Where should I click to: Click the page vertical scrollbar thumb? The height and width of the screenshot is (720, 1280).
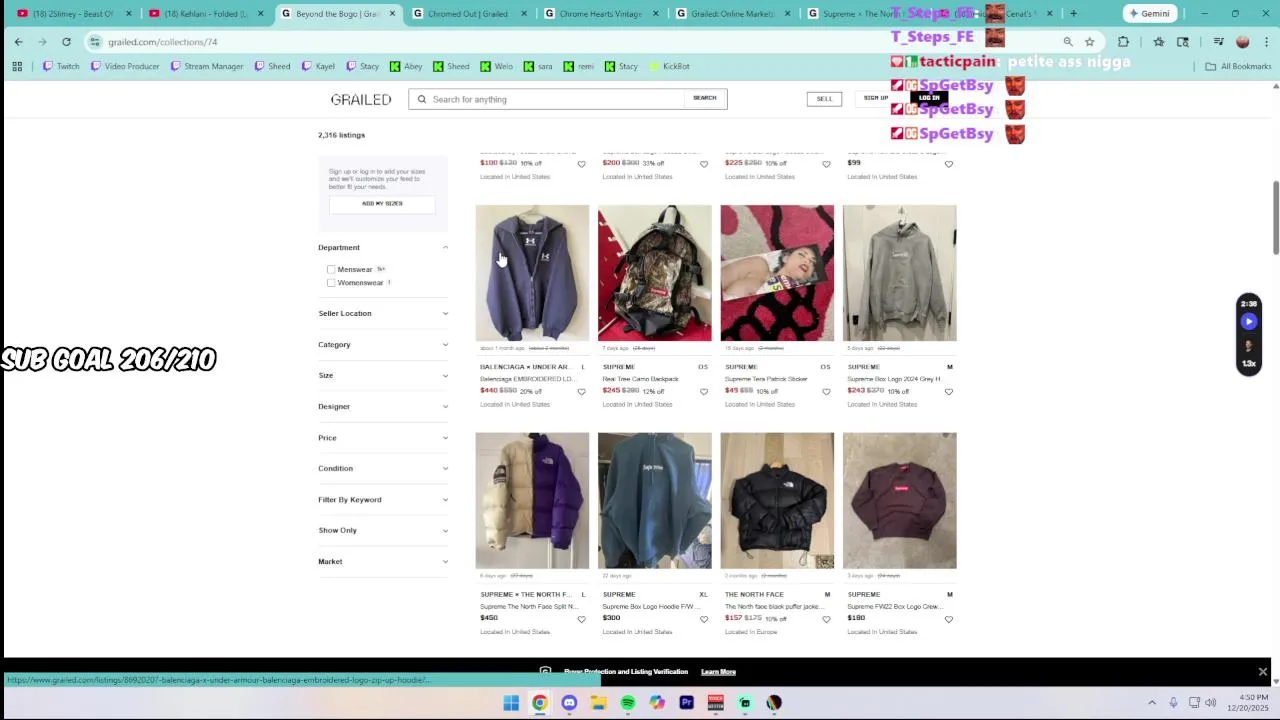click(1275, 218)
